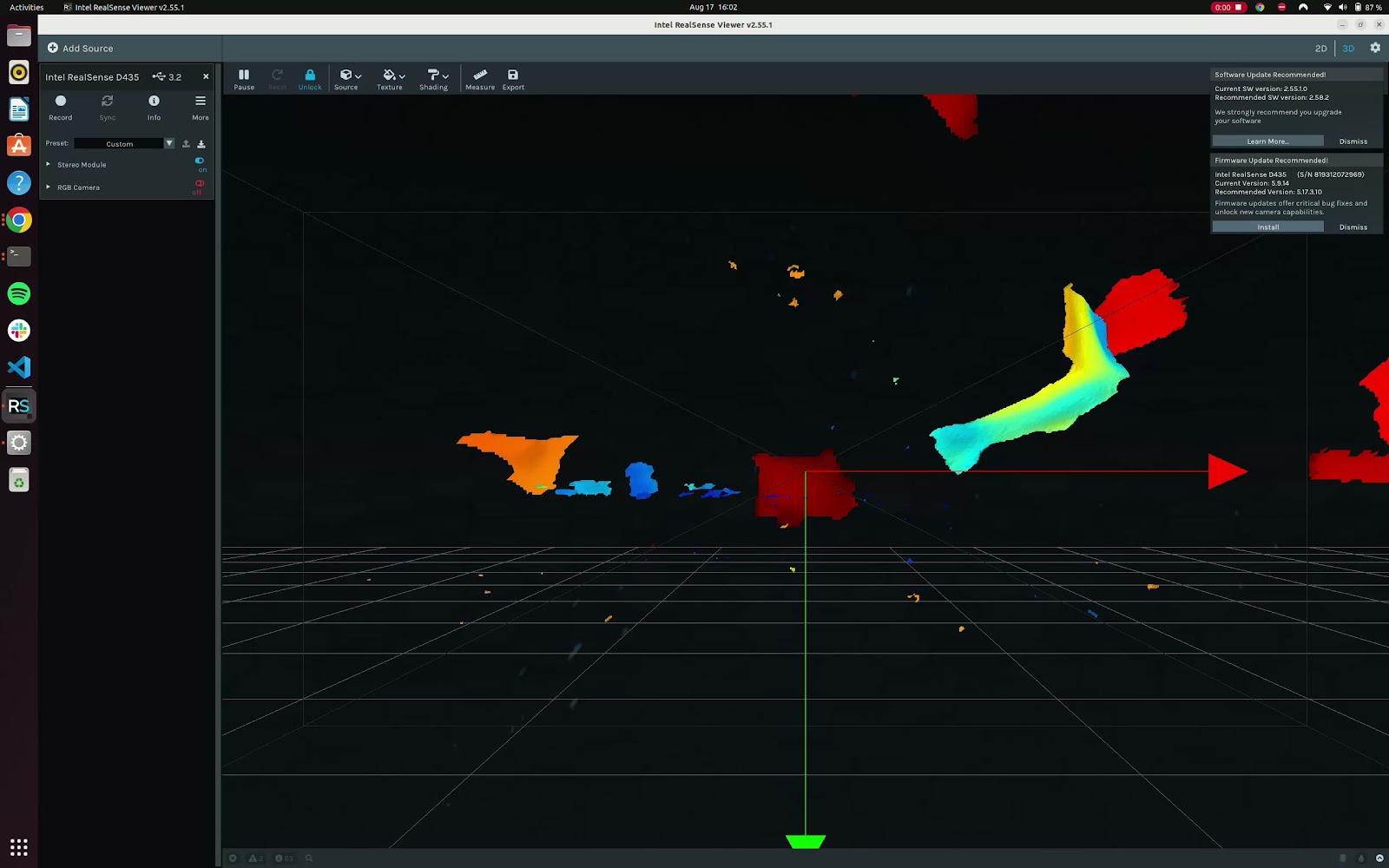Expand the RGB Camera section

pyautogui.click(x=48, y=187)
